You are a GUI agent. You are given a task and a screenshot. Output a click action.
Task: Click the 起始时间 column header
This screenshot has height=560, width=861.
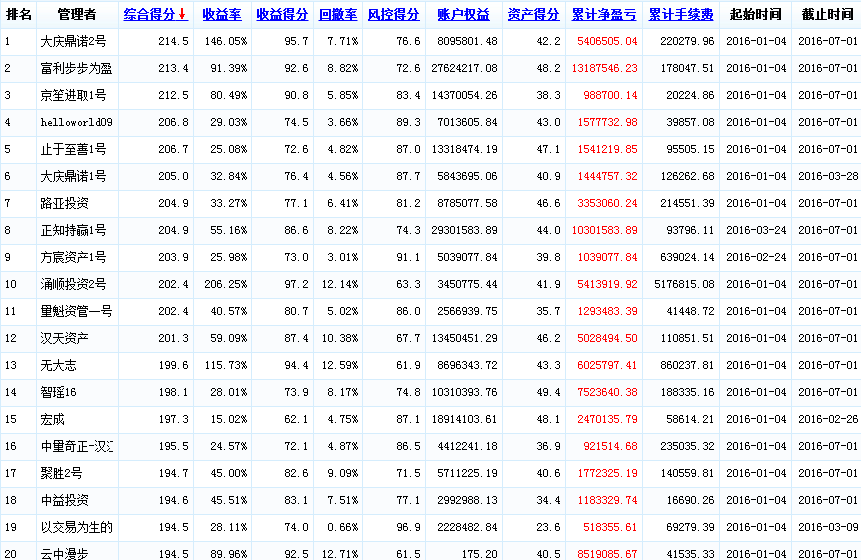pos(756,15)
